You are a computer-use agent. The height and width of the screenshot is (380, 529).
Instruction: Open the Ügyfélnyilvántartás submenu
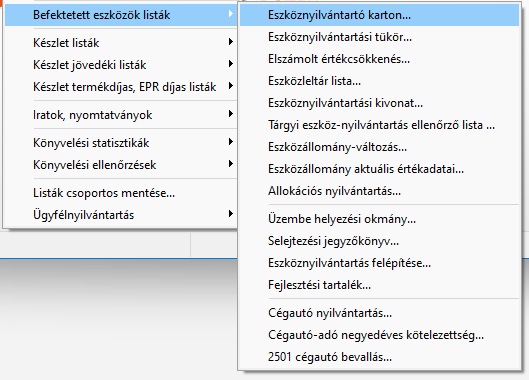click(x=121, y=215)
